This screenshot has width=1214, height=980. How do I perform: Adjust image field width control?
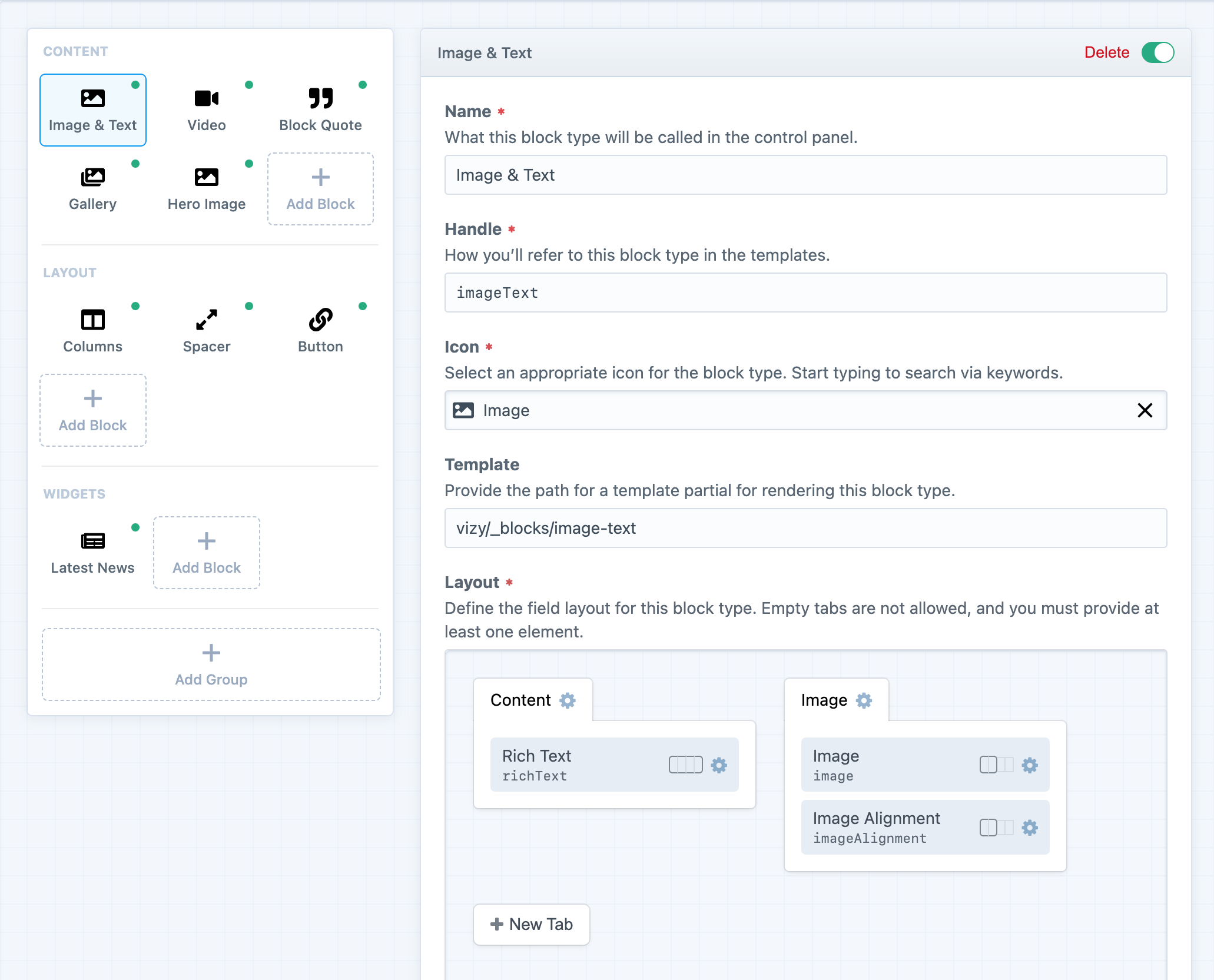996,765
